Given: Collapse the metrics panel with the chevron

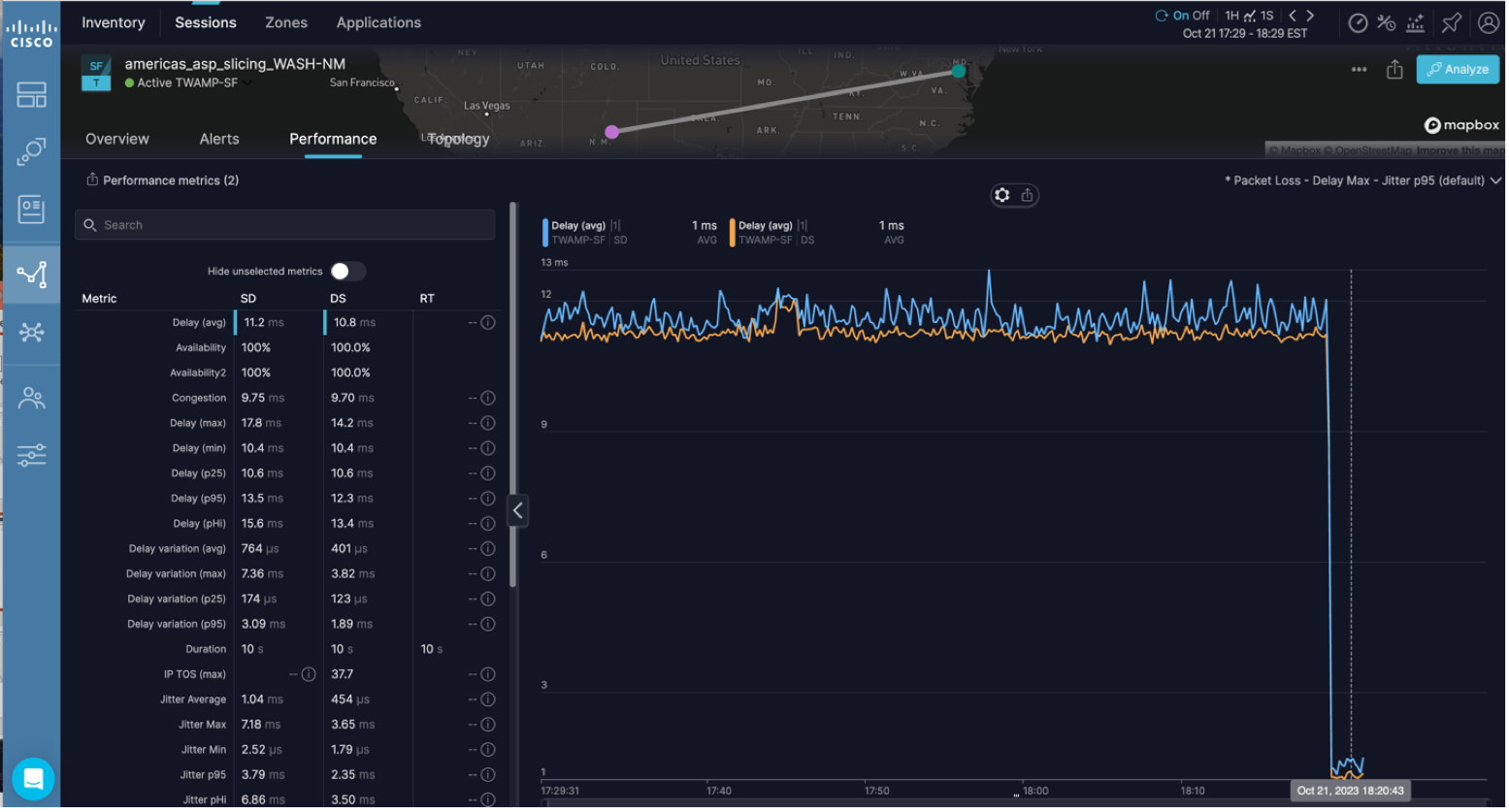Looking at the screenshot, I should click(x=517, y=510).
